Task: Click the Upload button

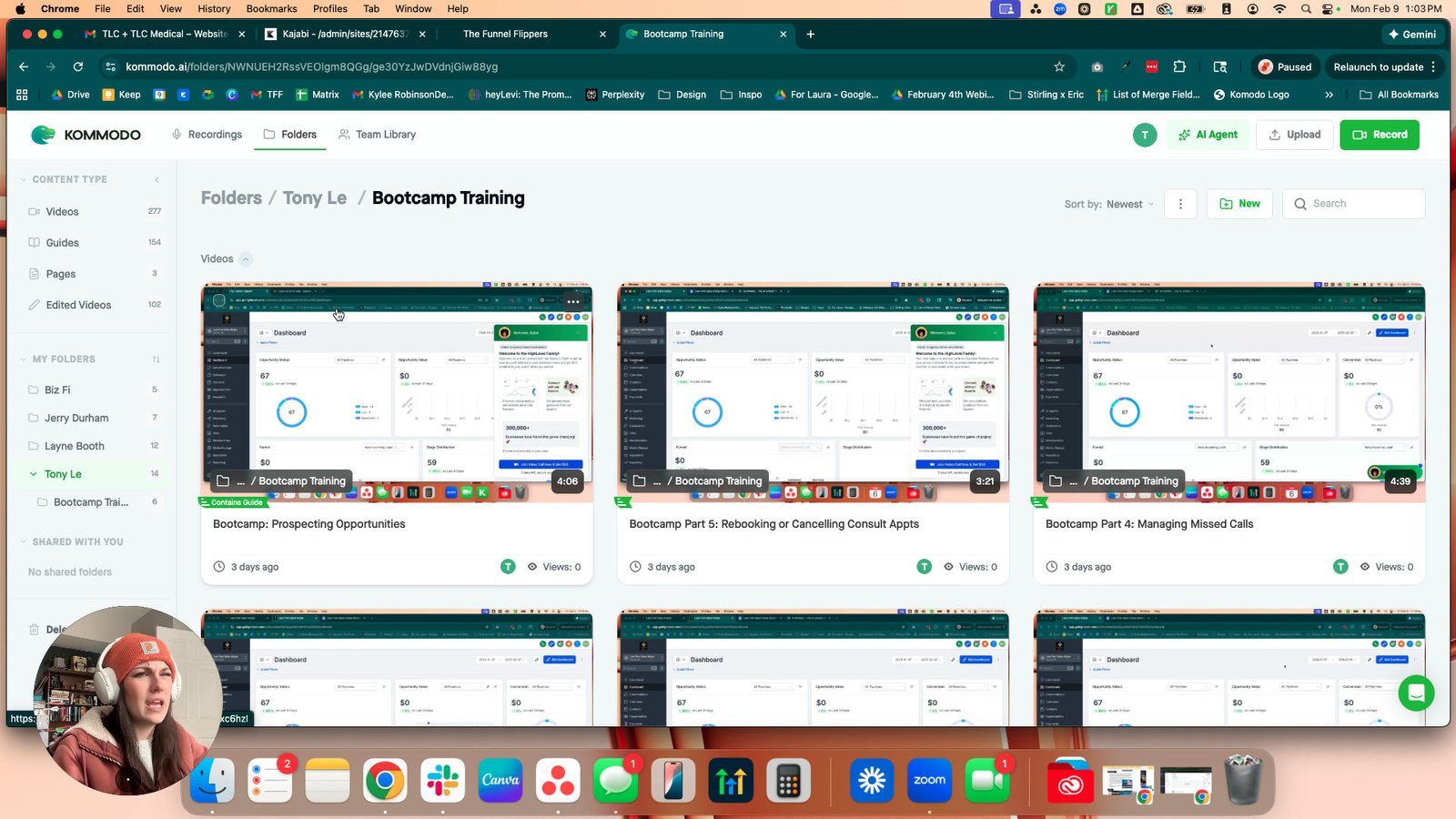Action: (x=1295, y=135)
